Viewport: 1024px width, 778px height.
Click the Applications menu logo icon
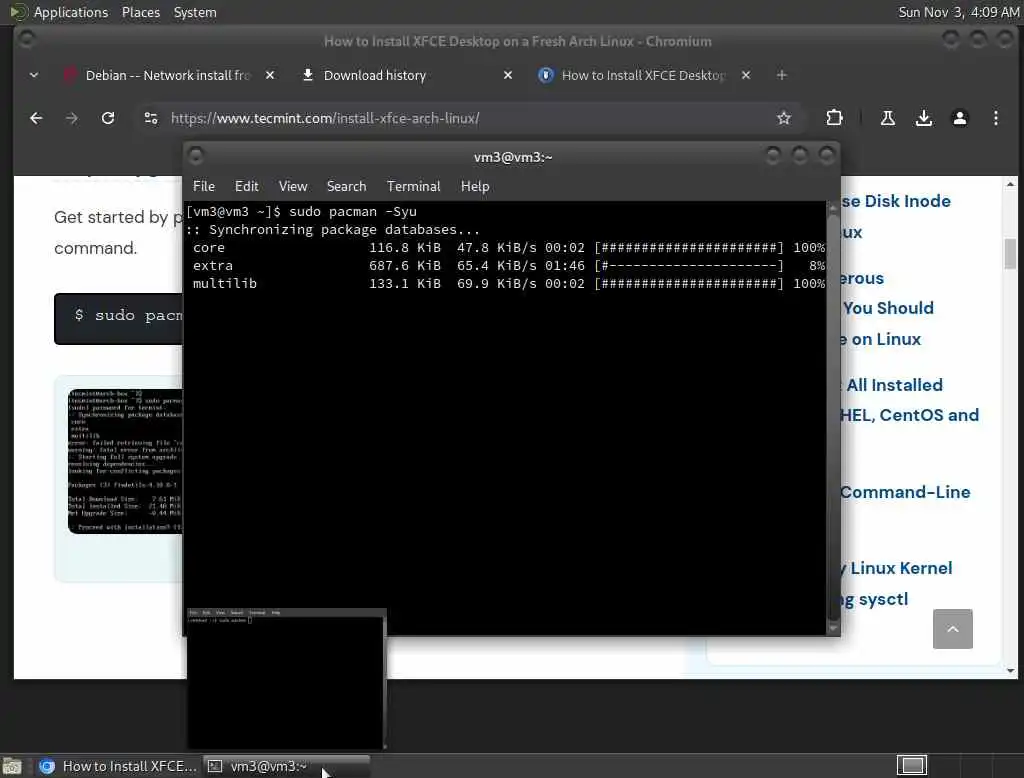pos(17,12)
